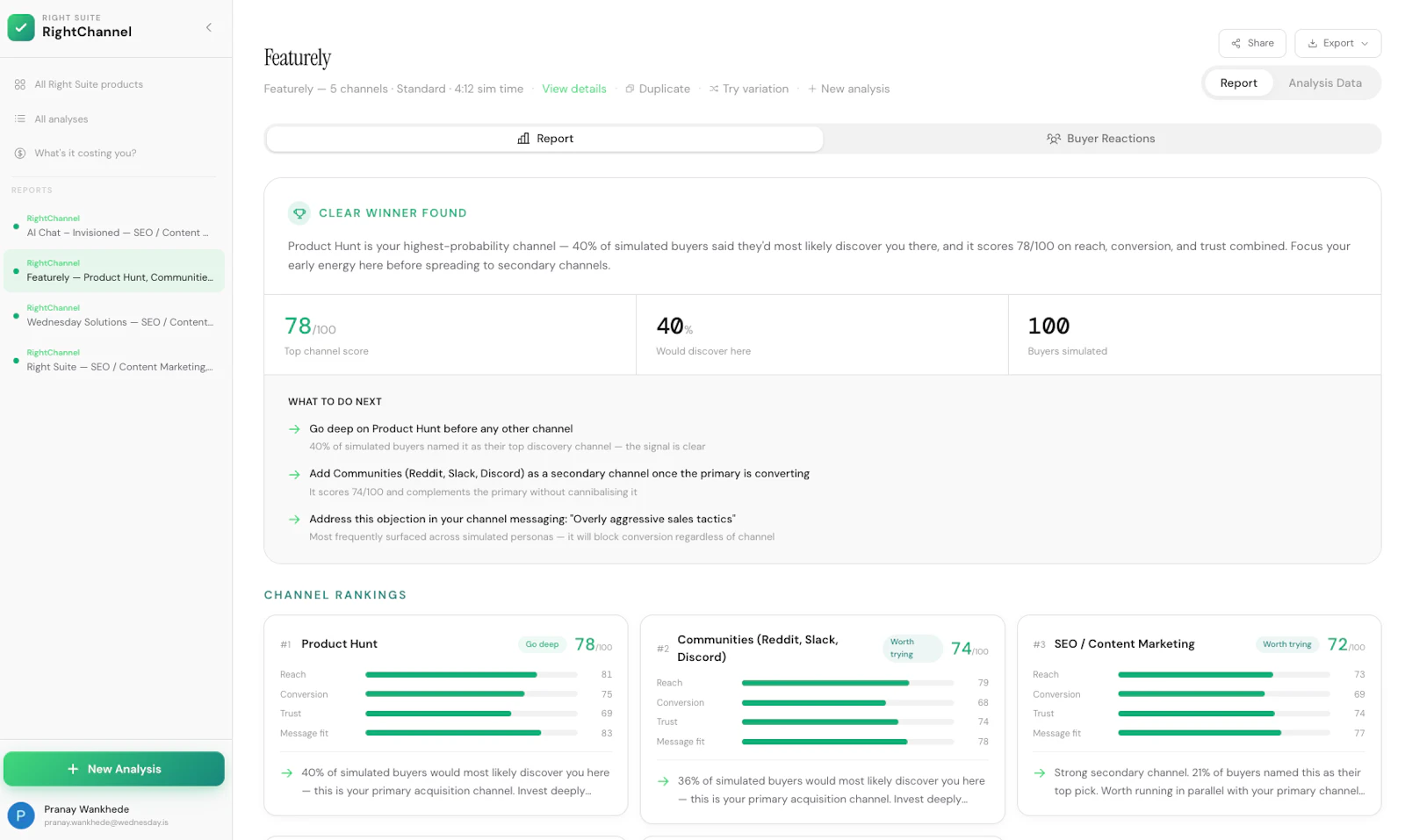Click arrow icon in Product Hunt card summary
This screenshot has width=1405, height=840.
pyautogui.click(x=287, y=773)
